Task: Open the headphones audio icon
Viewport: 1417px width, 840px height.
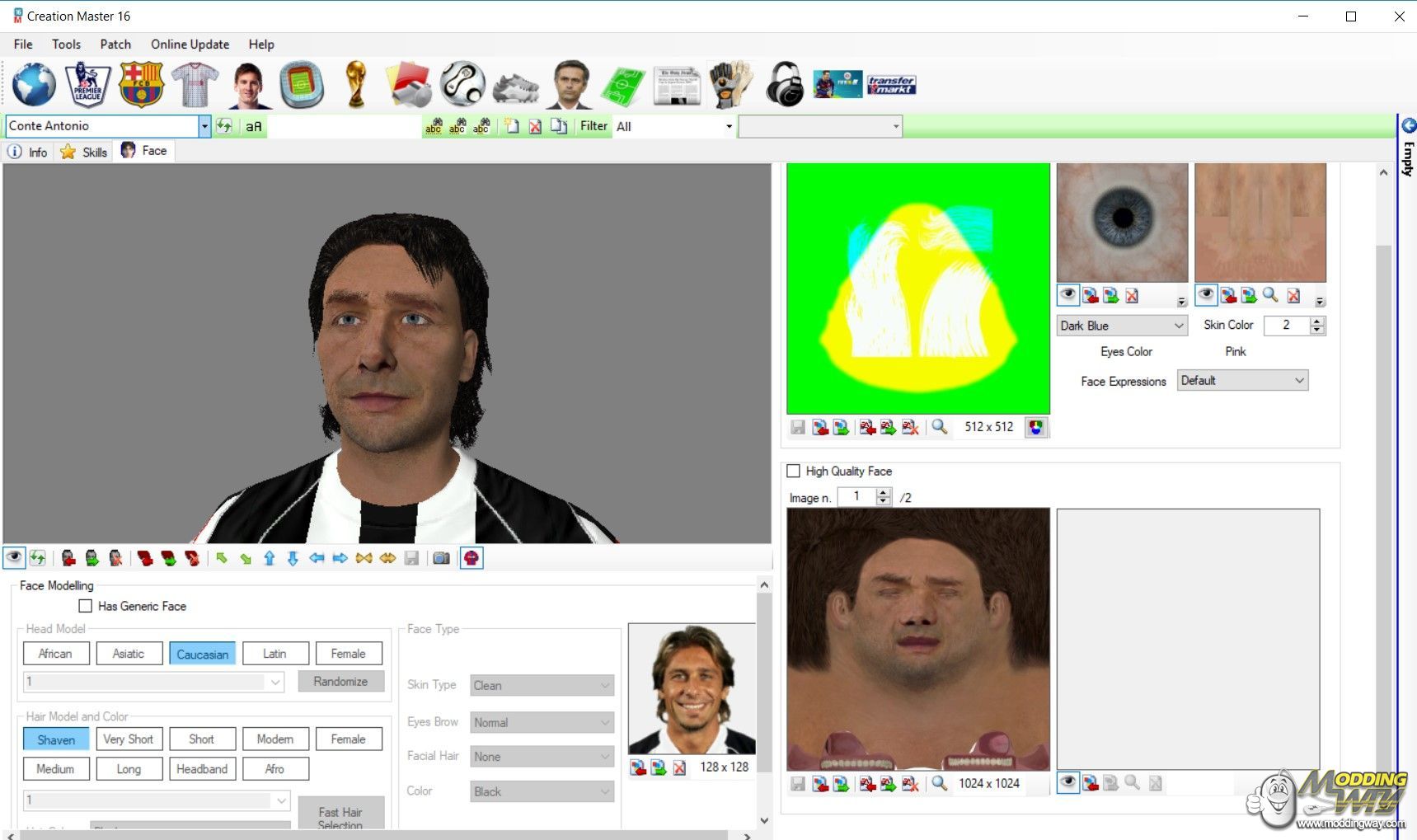Action: (784, 85)
